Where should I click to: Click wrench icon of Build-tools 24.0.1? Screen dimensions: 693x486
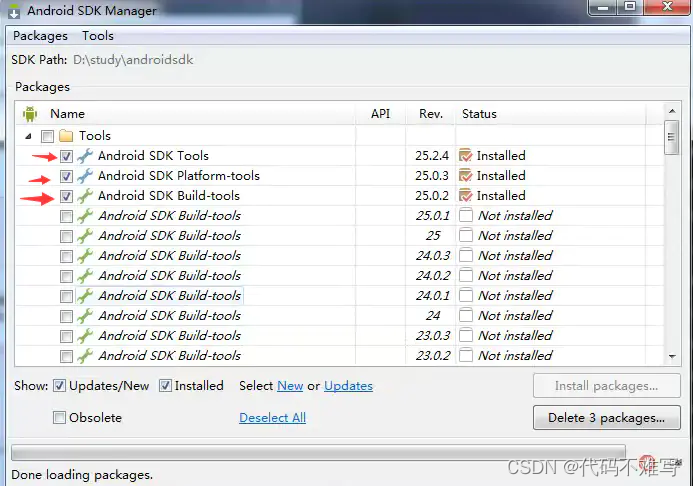(85, 296)
